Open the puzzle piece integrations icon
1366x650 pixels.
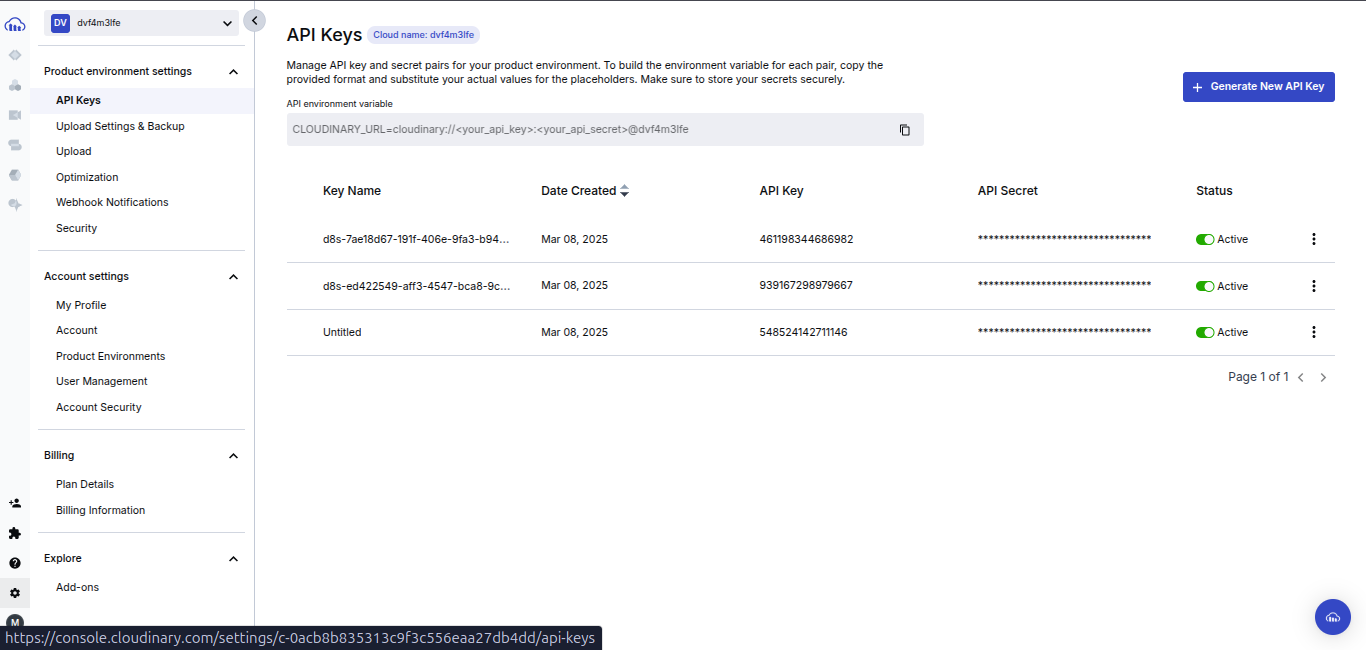tap(15, 533)
